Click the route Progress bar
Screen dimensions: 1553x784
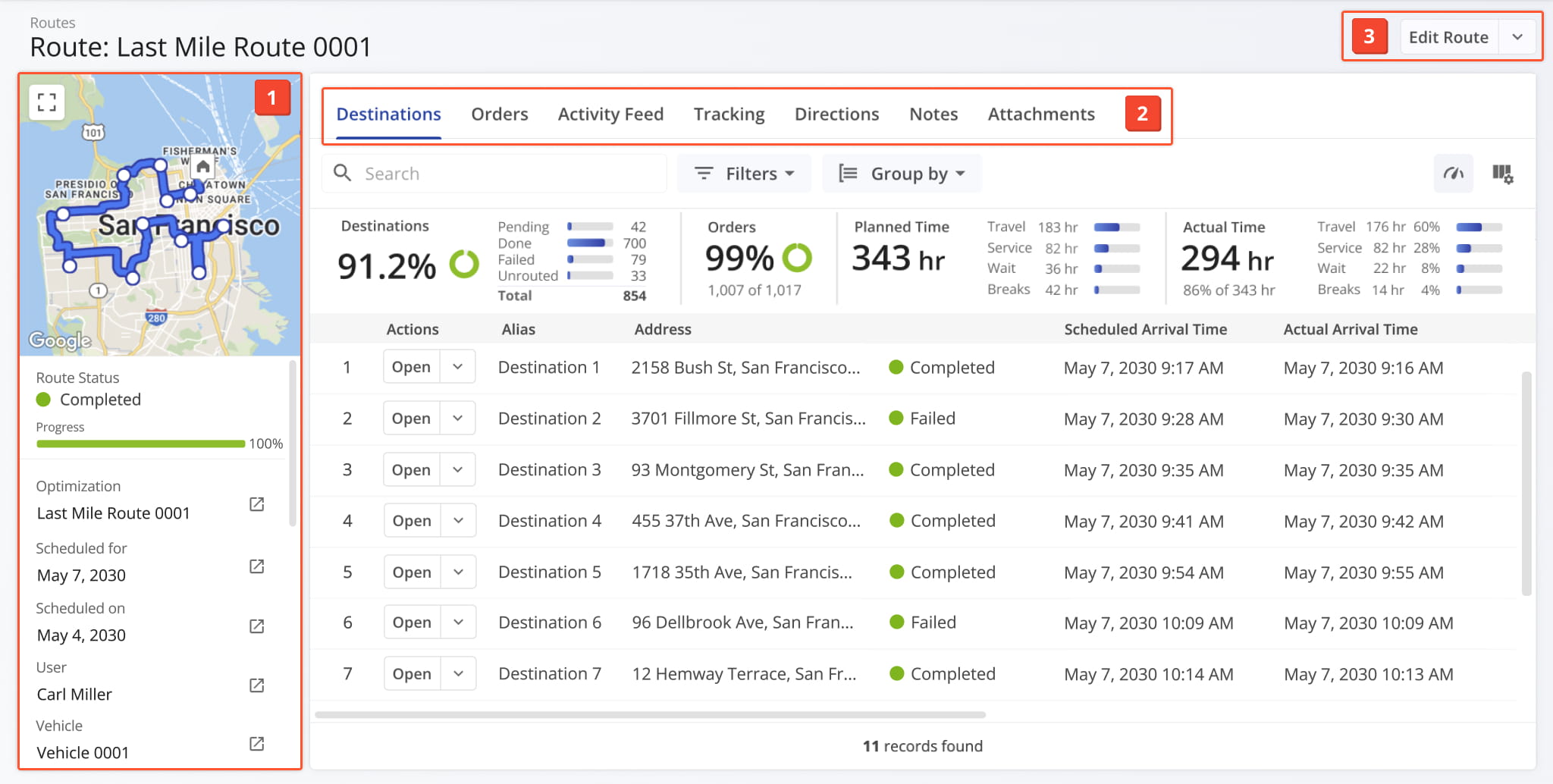[x=140, y=444]
